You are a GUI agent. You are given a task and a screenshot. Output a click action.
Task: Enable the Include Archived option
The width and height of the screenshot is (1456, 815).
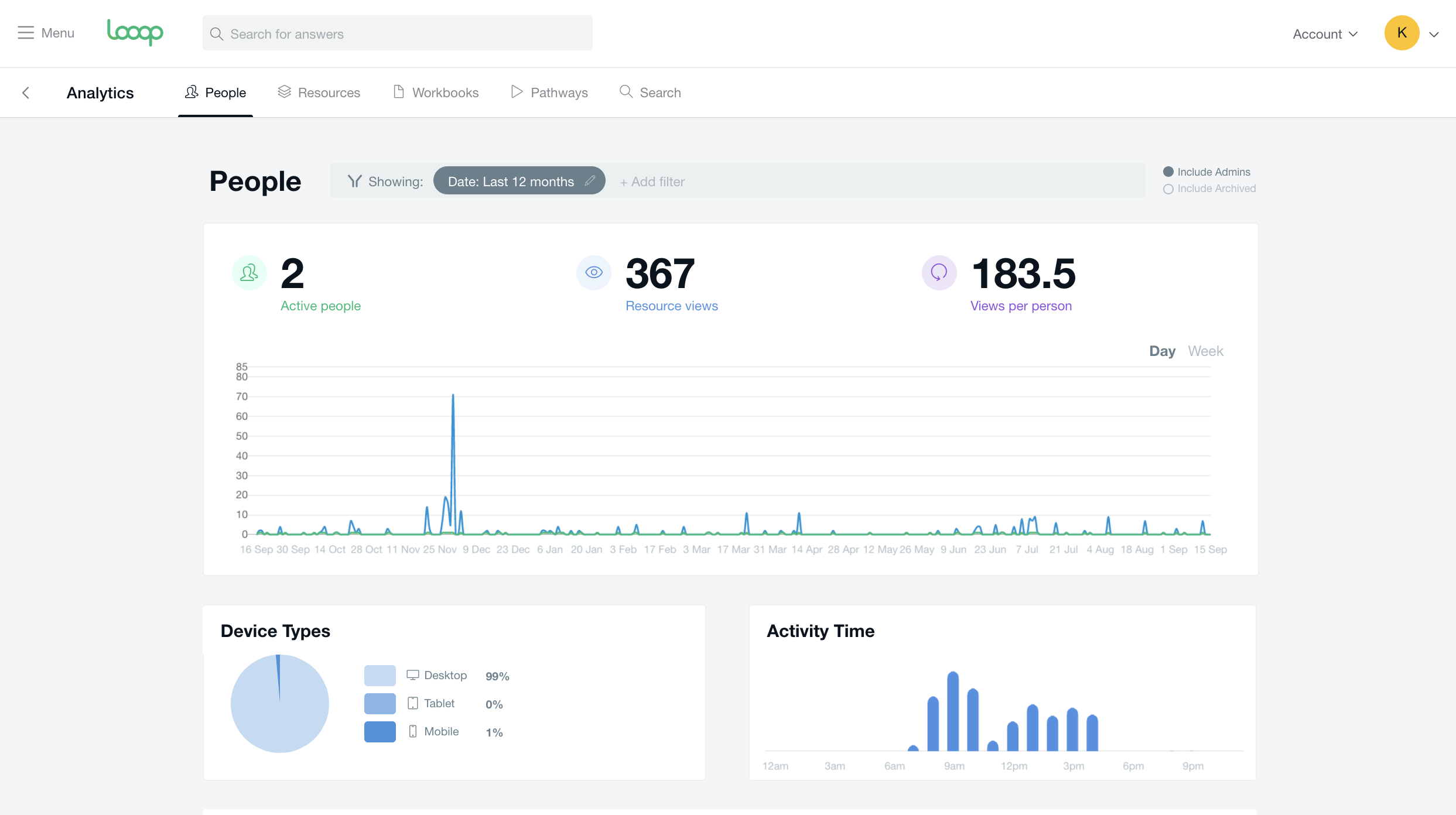(x=1168, y=189)
